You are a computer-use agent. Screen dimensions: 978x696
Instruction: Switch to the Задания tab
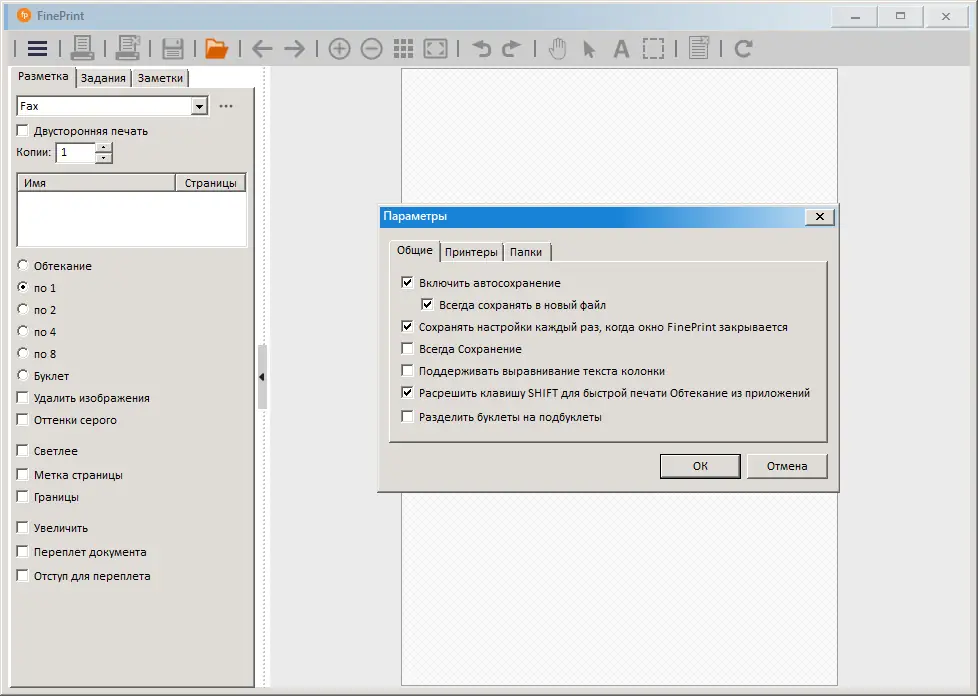tap(103, 78)
